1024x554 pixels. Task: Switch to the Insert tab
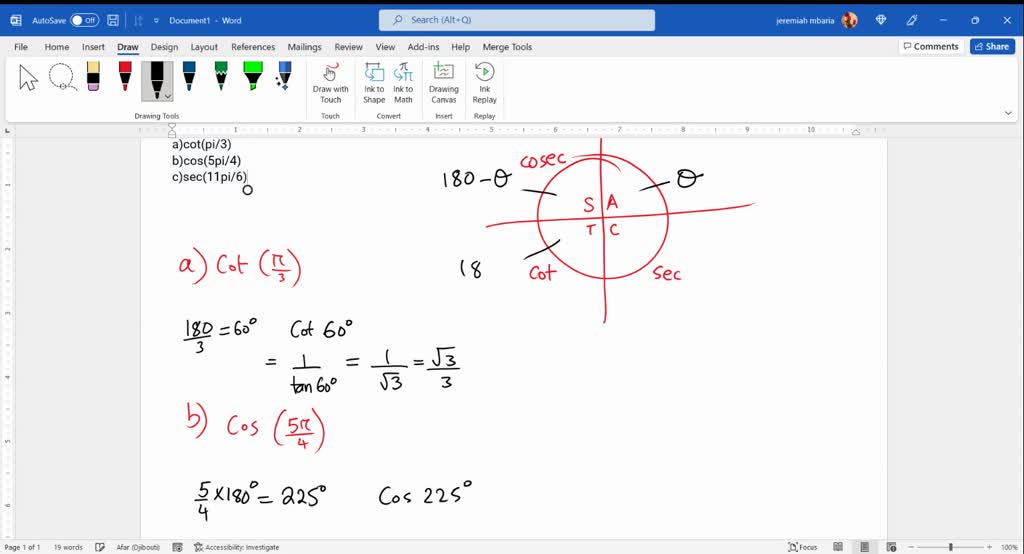[x=93, y=47]
